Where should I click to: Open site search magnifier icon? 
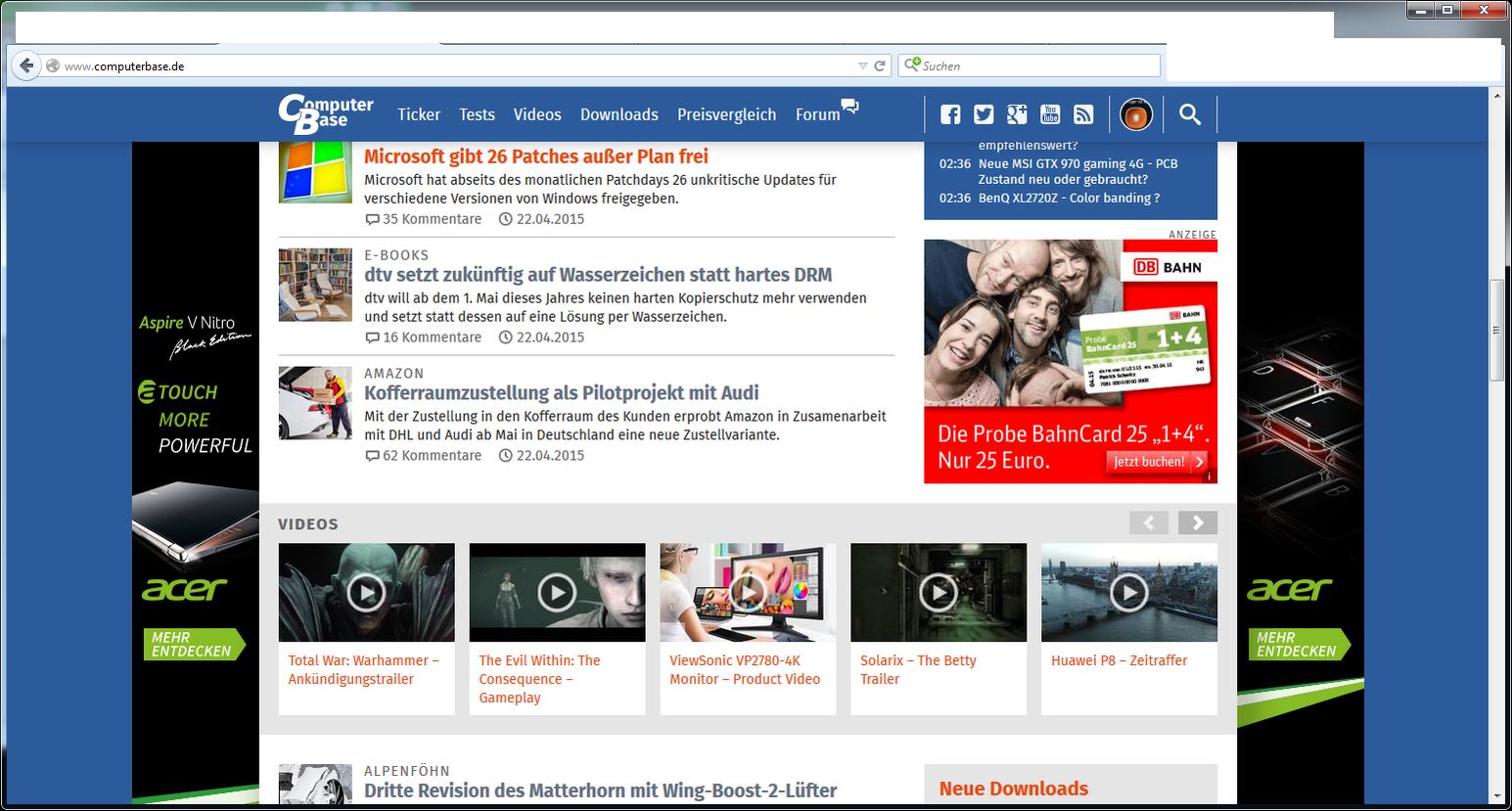coord(1190,114)
